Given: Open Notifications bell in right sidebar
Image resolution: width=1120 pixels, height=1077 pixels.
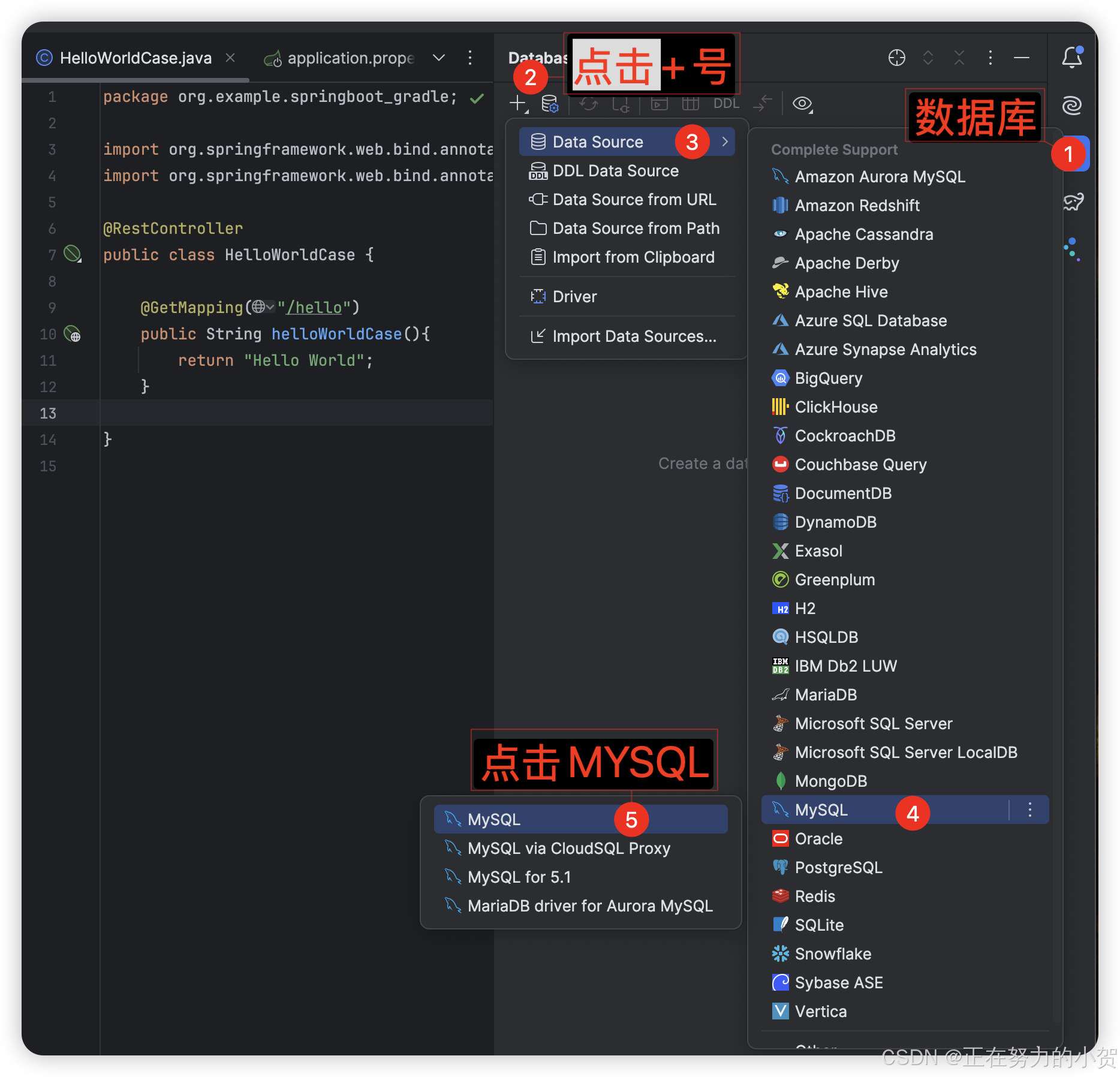Looking at the screenshot, I should tap(1072, 58).
